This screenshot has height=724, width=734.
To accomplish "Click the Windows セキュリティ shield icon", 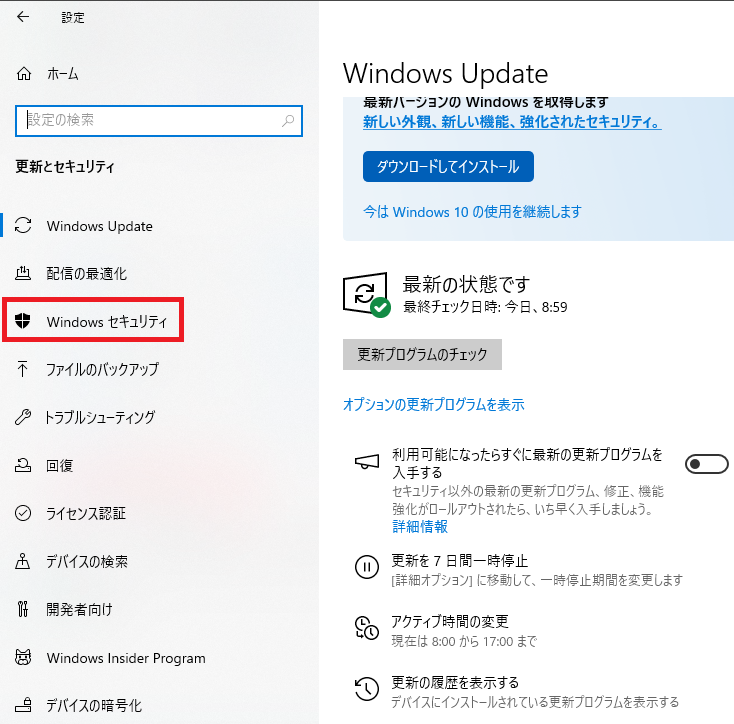I will 24,322.
